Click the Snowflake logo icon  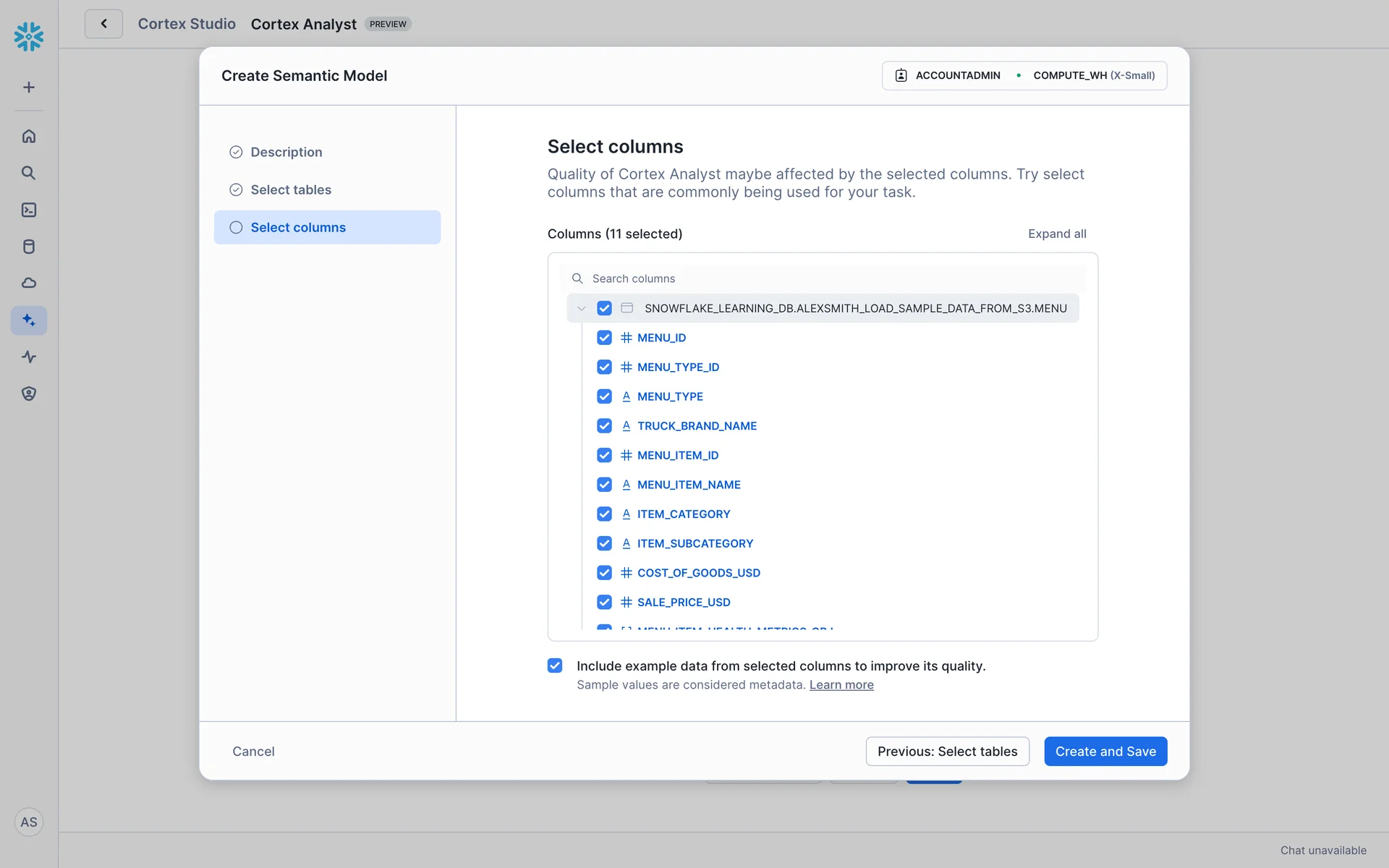coord(29,36)
